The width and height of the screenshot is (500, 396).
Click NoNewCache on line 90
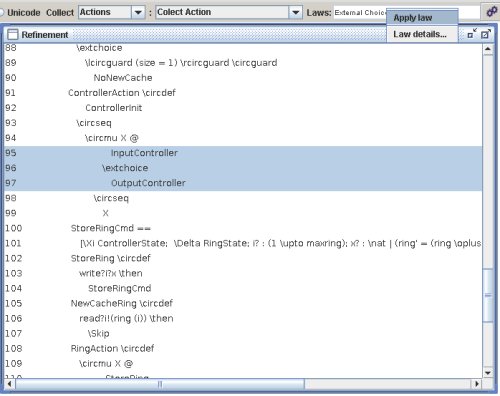pos(123,78)
